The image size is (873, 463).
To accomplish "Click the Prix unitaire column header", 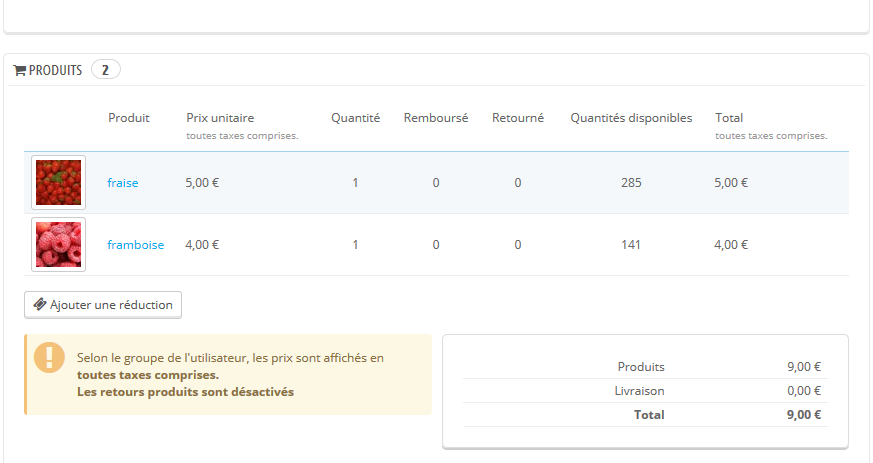I will click(x=220, y=118).
